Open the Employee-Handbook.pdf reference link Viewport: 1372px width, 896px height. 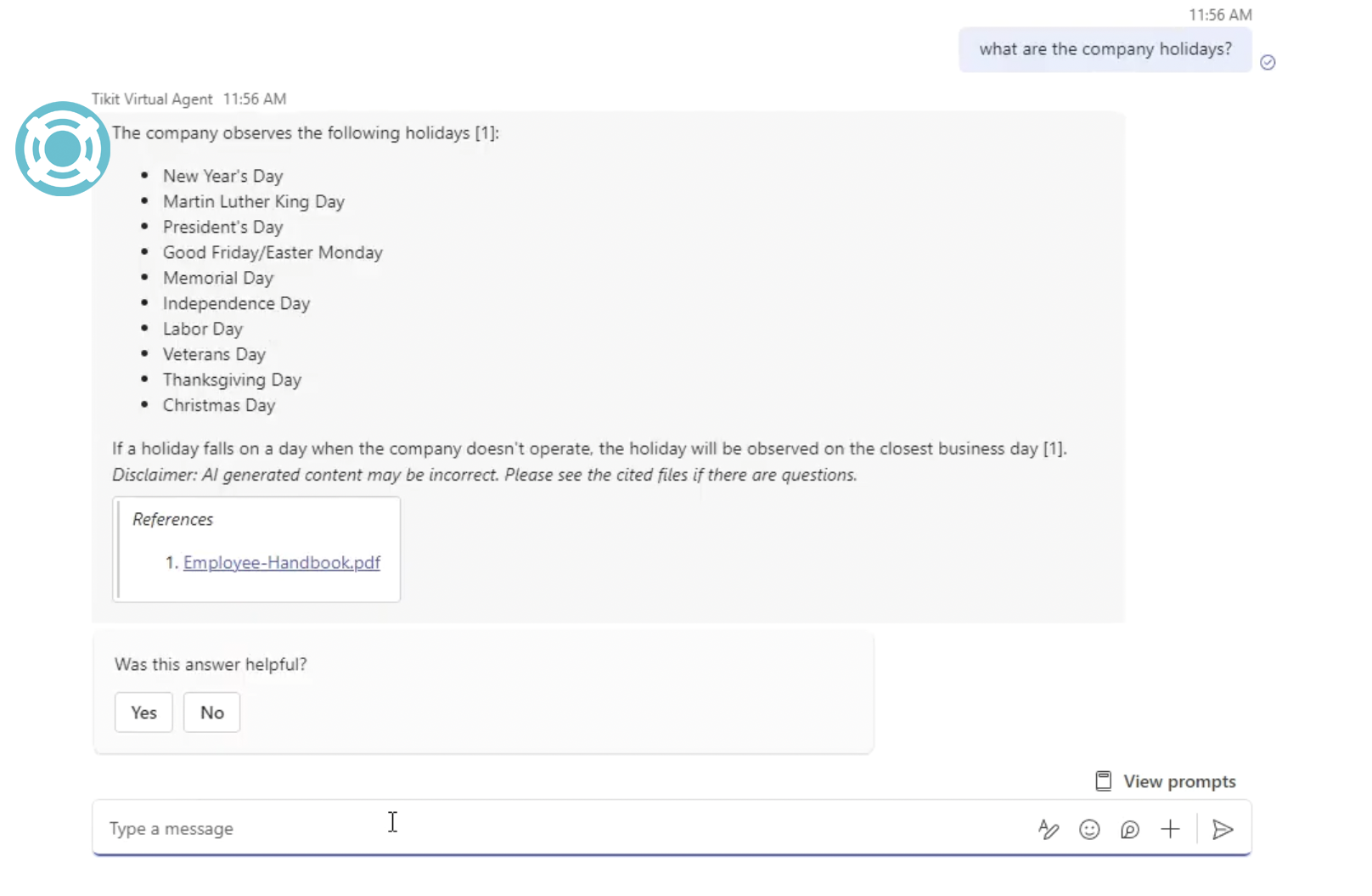(x=282, y=562)
